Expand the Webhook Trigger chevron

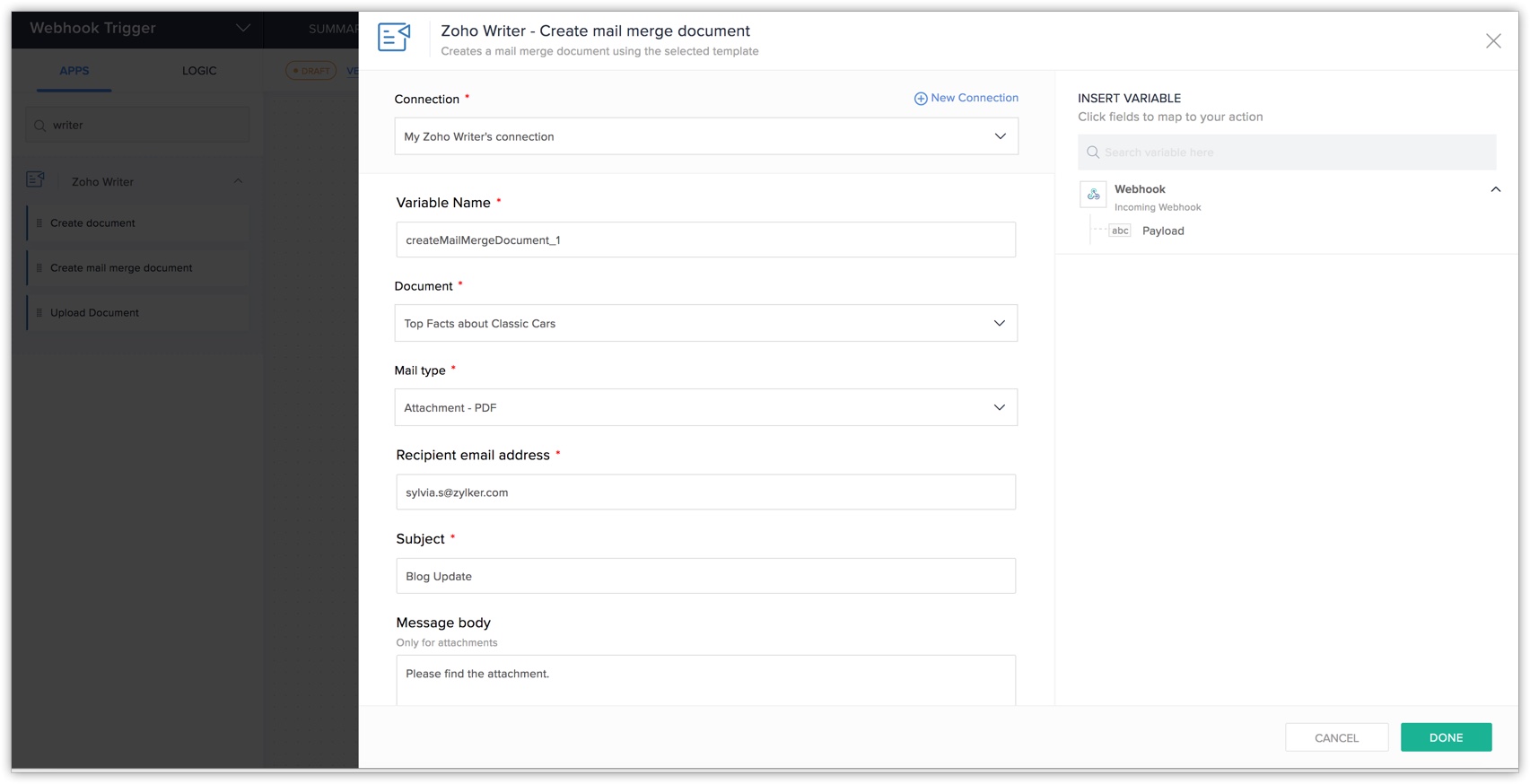click(242, 28)
